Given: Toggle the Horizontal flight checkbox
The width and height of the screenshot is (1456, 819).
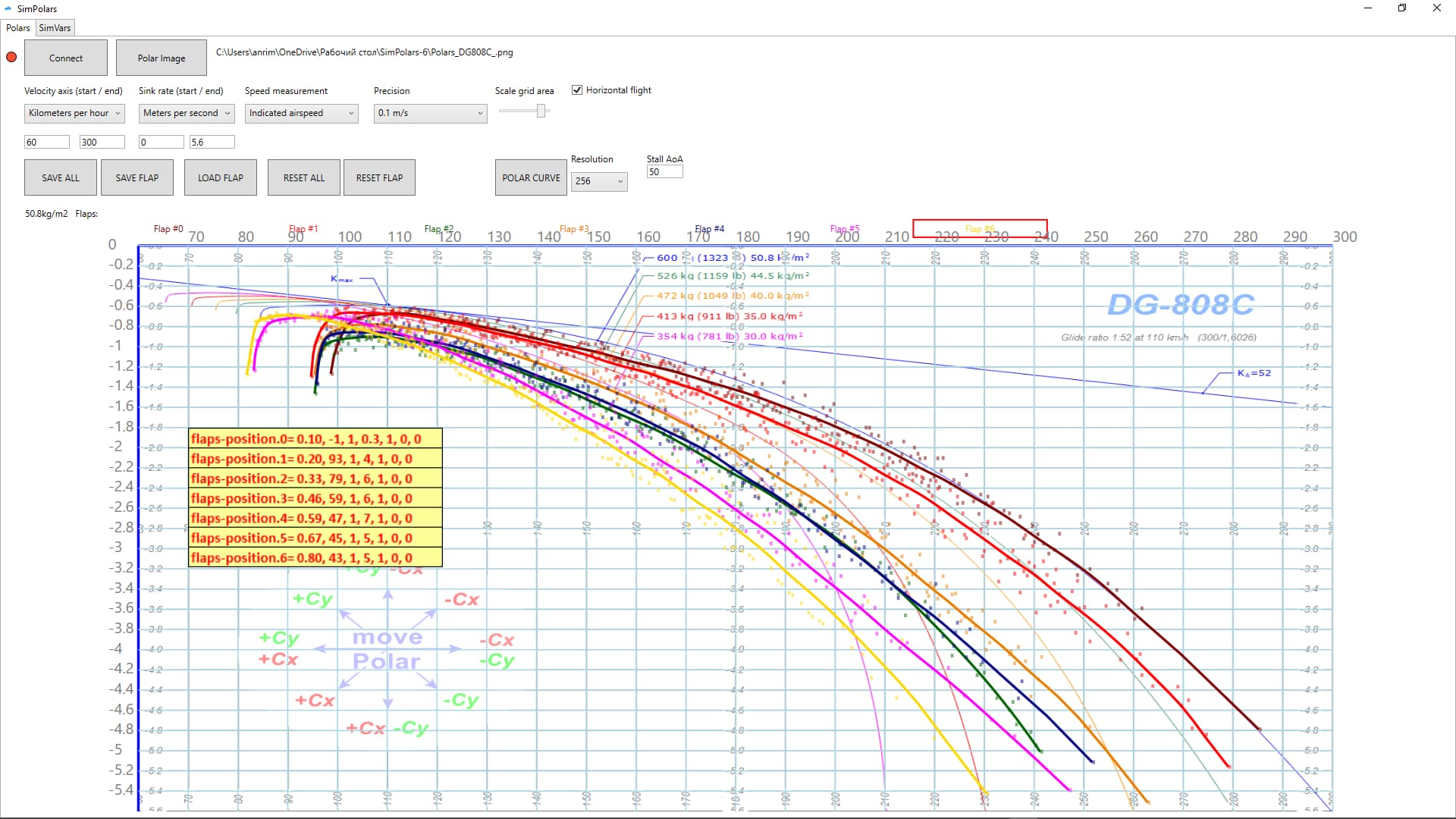Looking at the screenshot, I should (577, 90).
